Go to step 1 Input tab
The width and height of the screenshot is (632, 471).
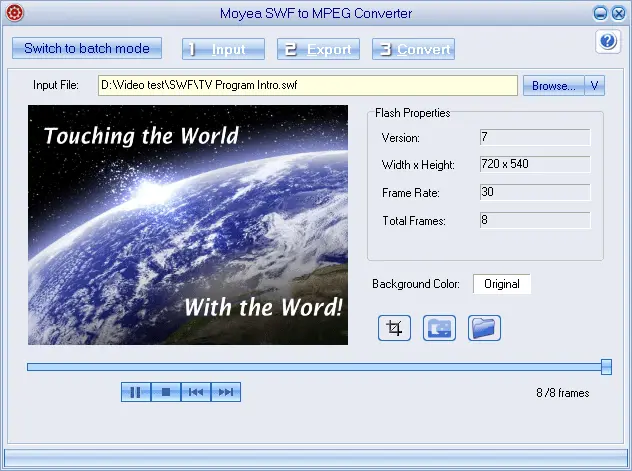[223, 49]
